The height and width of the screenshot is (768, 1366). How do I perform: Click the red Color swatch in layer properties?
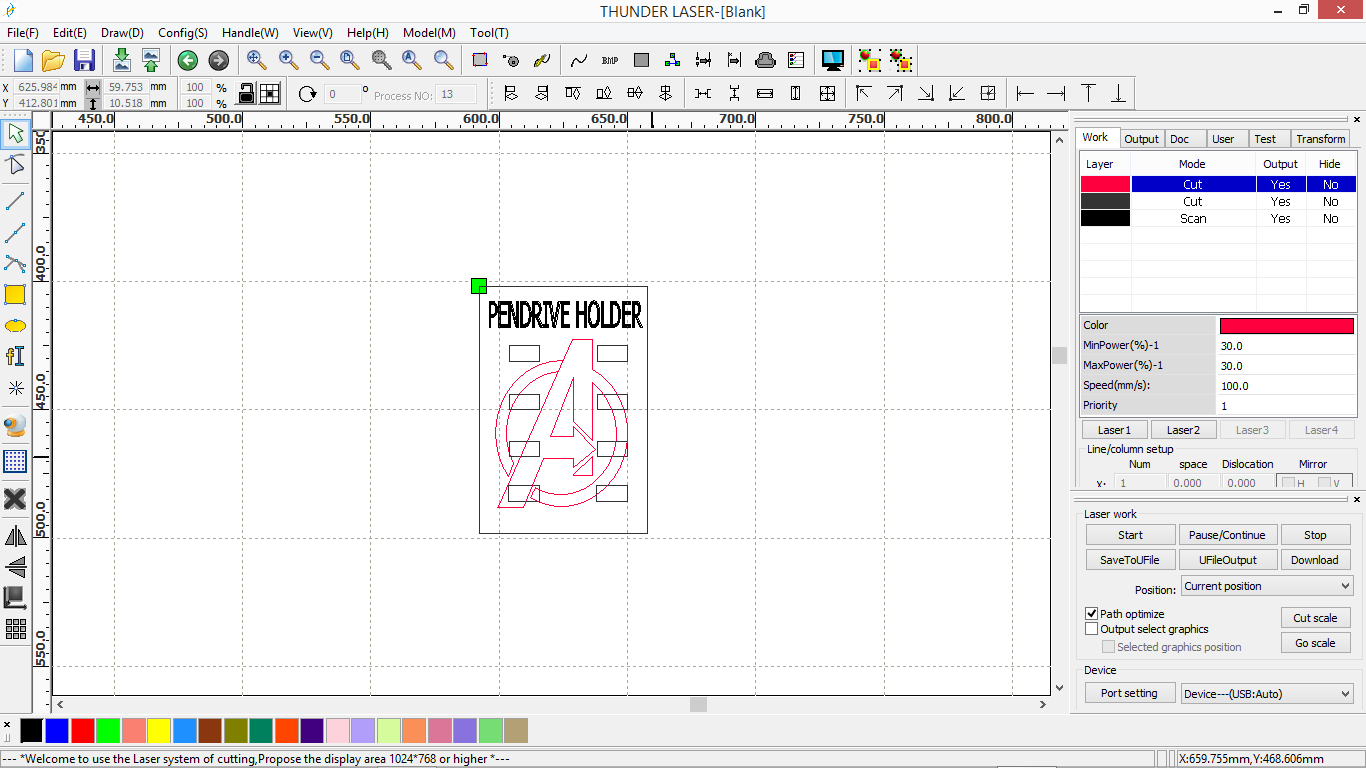coord(1286,325)
